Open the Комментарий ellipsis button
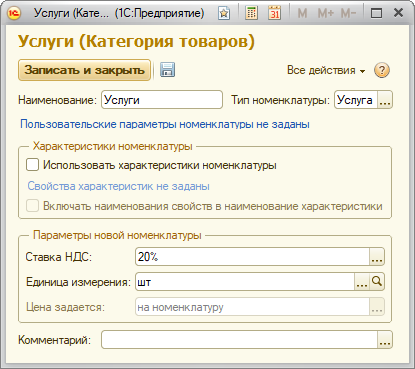This screenshot has width=415, height=369. (385, 340)
